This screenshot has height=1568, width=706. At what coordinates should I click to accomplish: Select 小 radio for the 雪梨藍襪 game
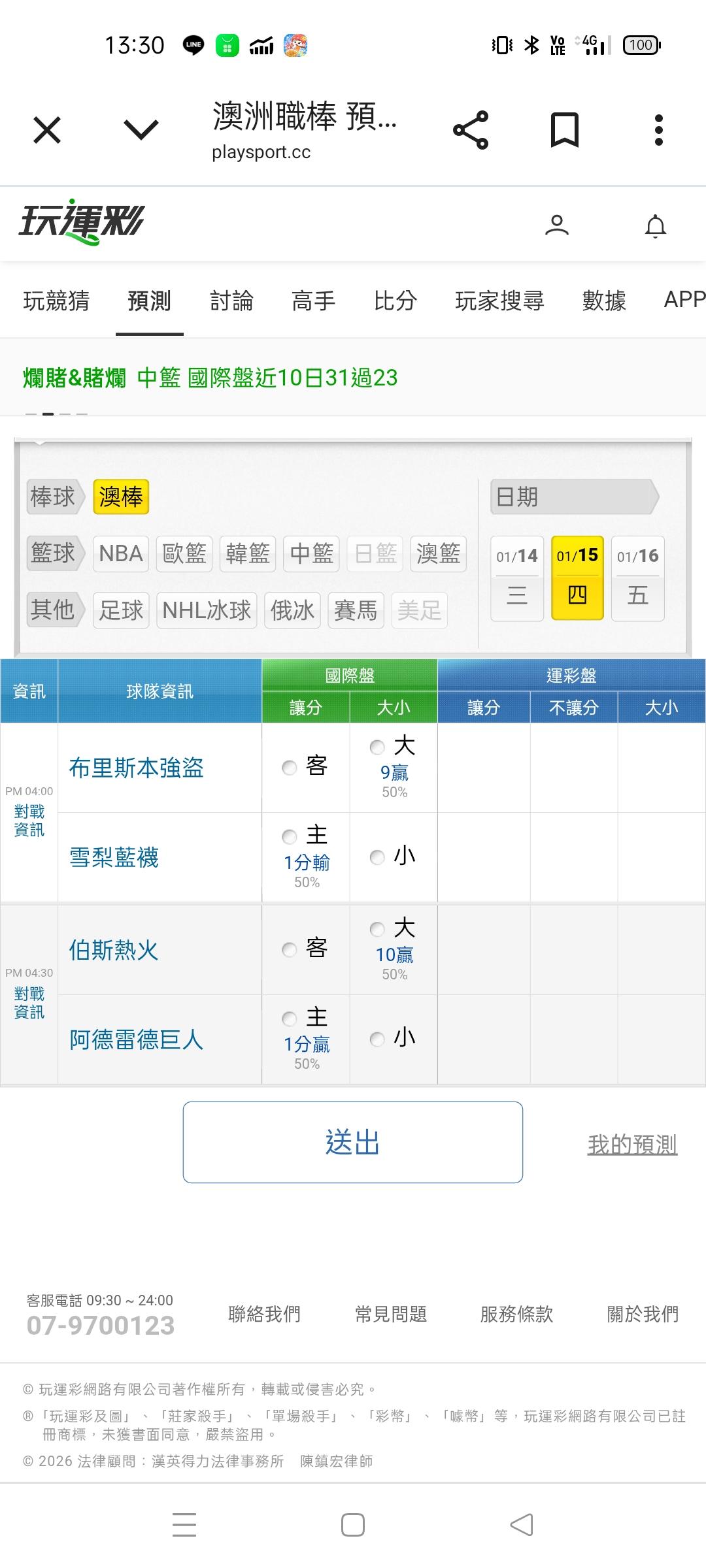[x=377, y=857]
